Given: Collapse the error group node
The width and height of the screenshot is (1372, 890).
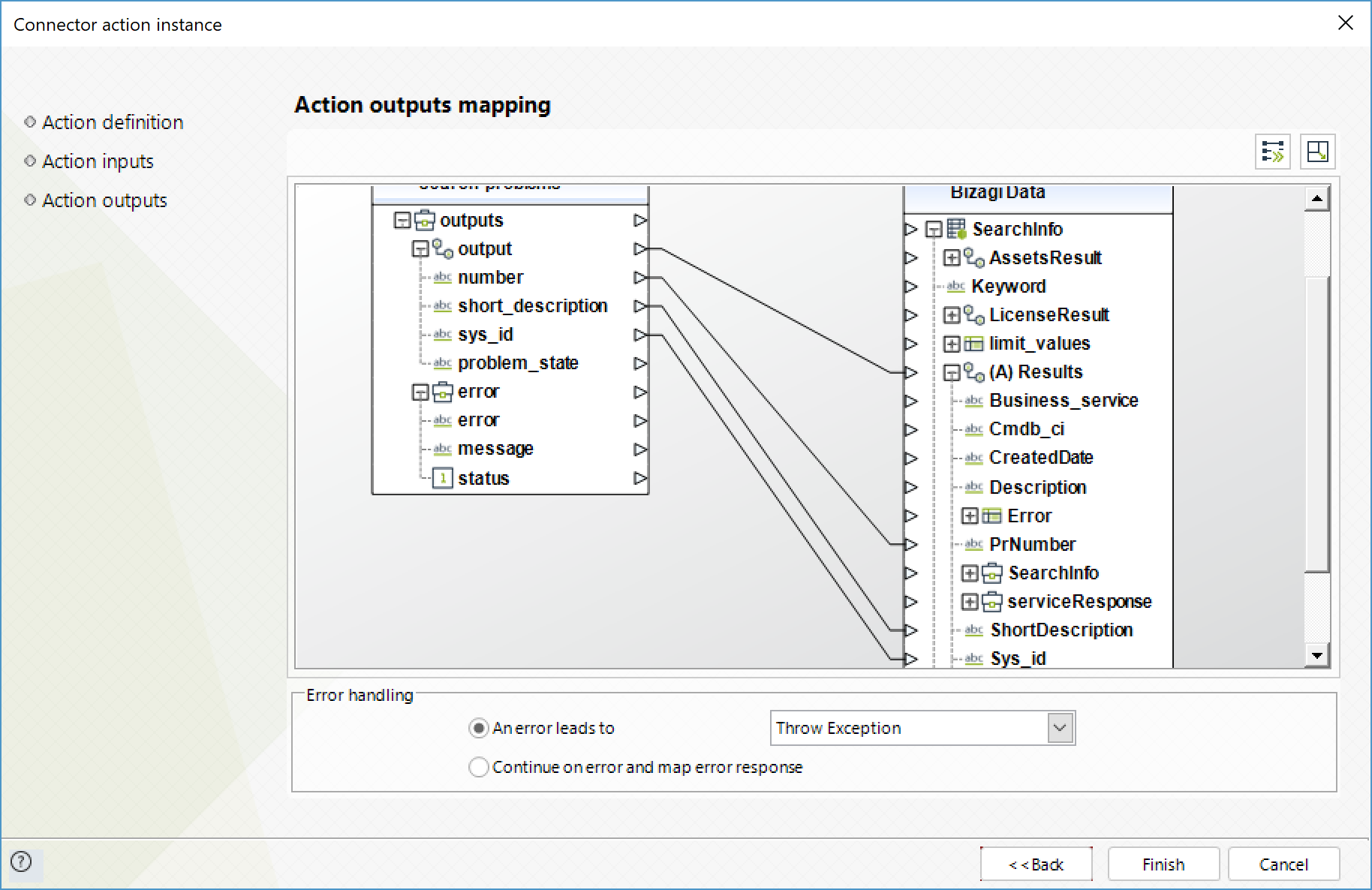Looking at the screenshot, I should 420,392.
